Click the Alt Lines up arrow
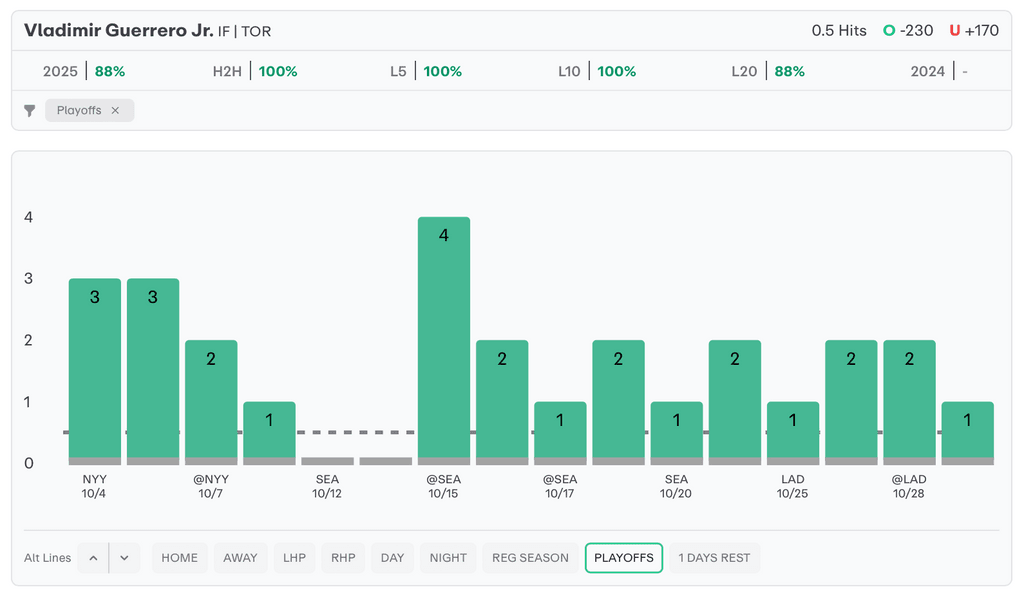1024x602 pixels. [x=93, y=558]
